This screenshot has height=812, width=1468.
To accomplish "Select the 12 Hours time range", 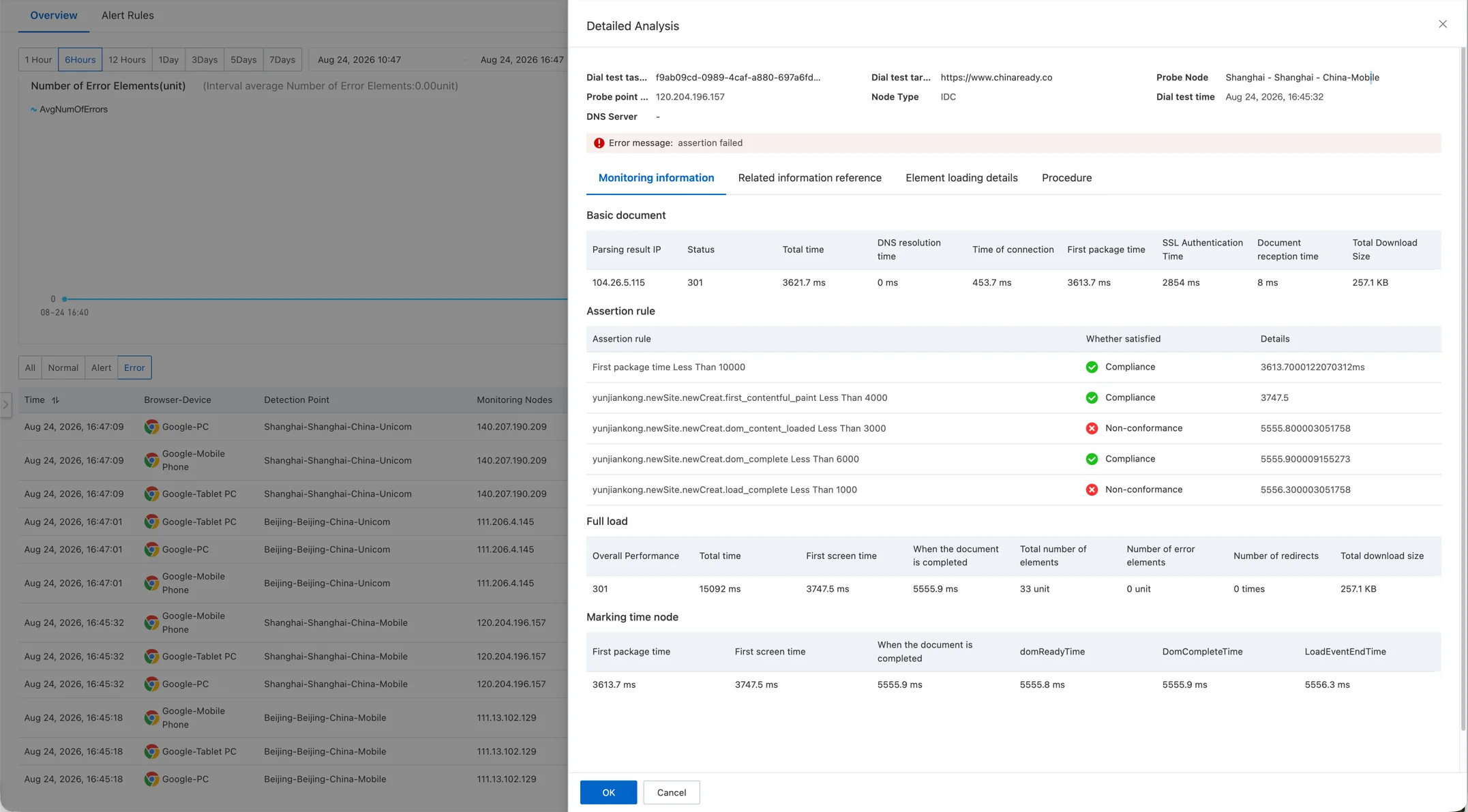I will 127,59.
